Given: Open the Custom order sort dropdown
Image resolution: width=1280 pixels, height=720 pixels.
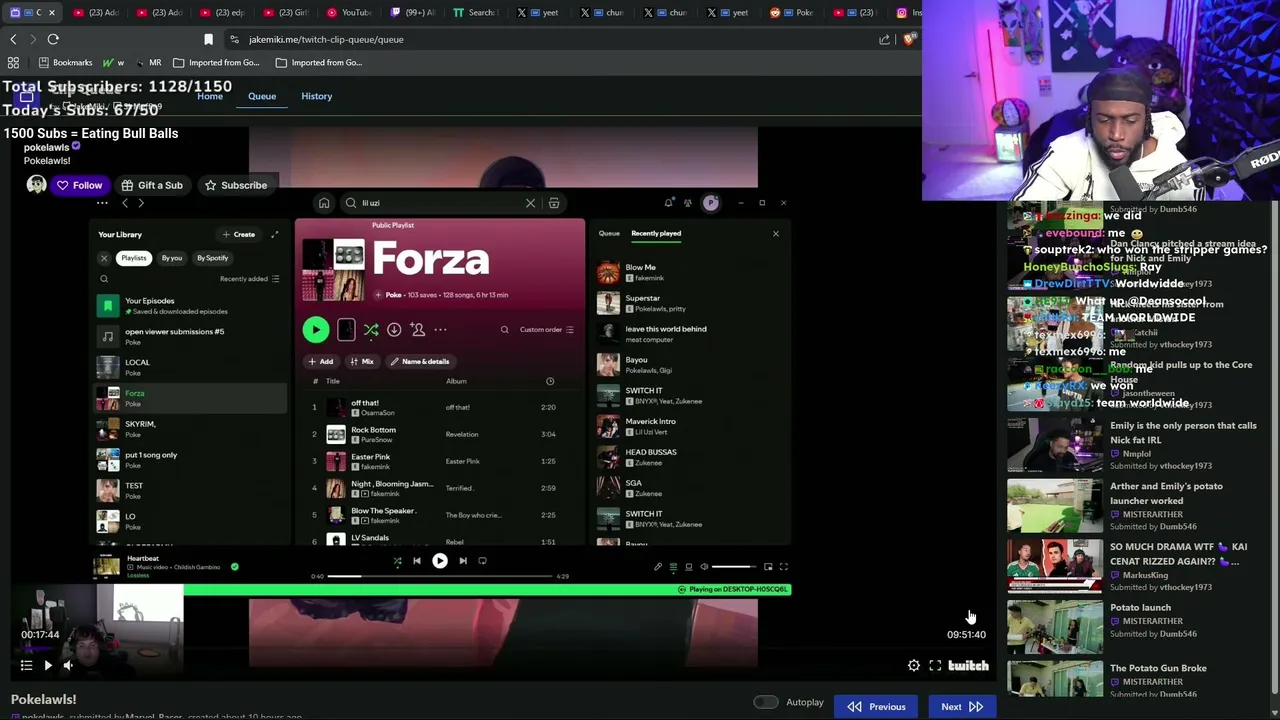Looking at the screenshot, I should tap(547, 329).
